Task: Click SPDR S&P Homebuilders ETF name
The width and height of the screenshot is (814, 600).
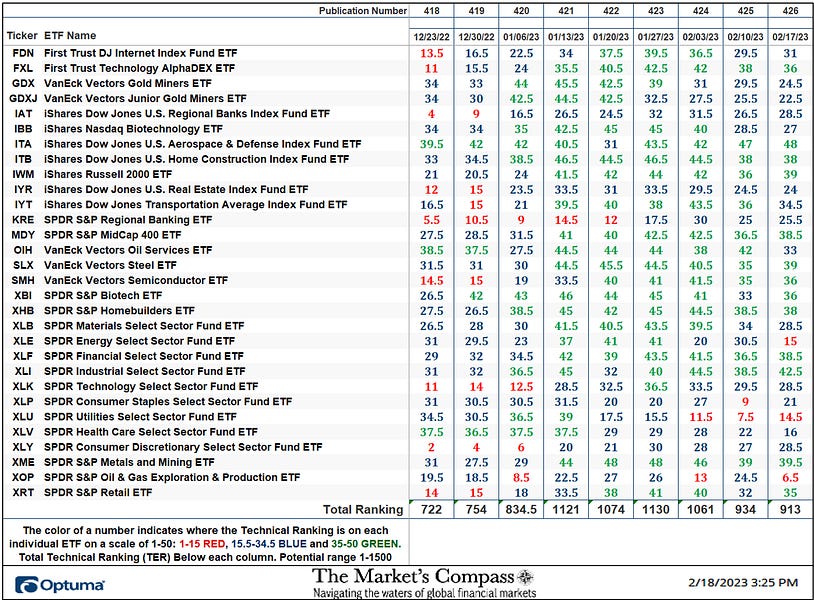Action: pyautogui.click(x=119, y=310)
